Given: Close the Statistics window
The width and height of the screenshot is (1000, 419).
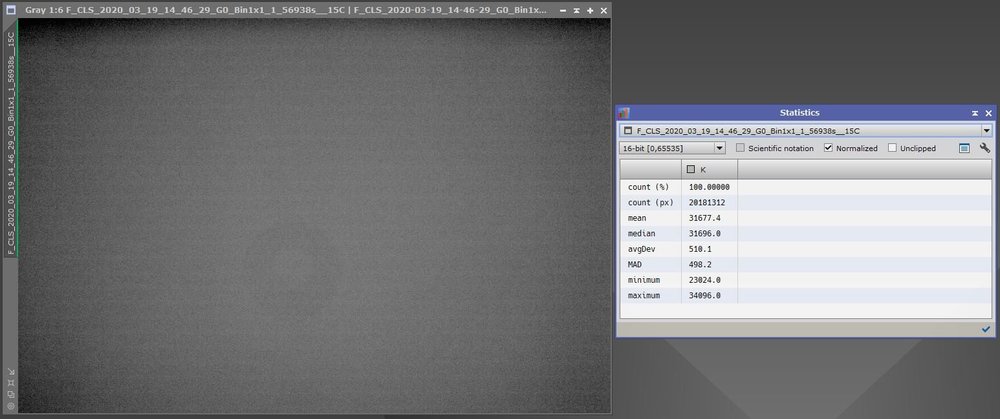Looking at the screenshot, I should 989,114.
